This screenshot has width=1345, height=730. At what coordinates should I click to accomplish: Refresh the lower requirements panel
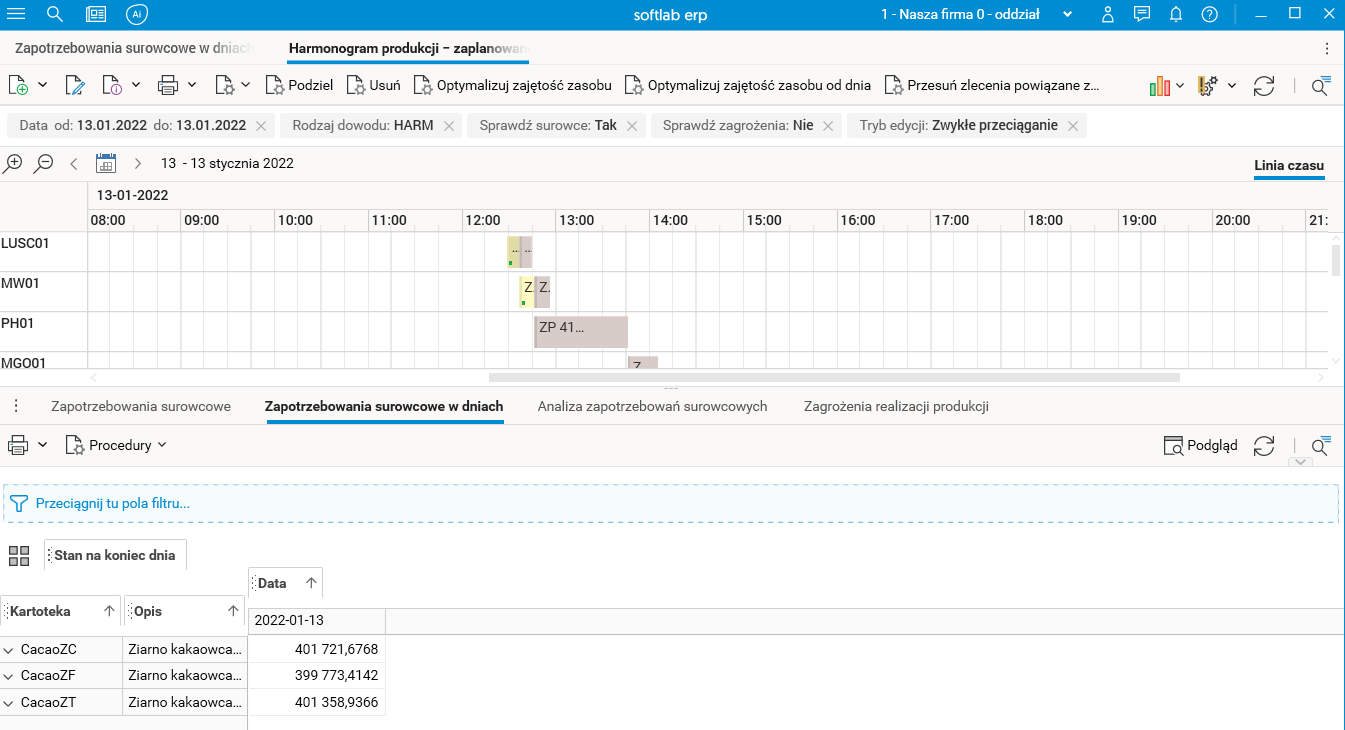(1264, 446)
